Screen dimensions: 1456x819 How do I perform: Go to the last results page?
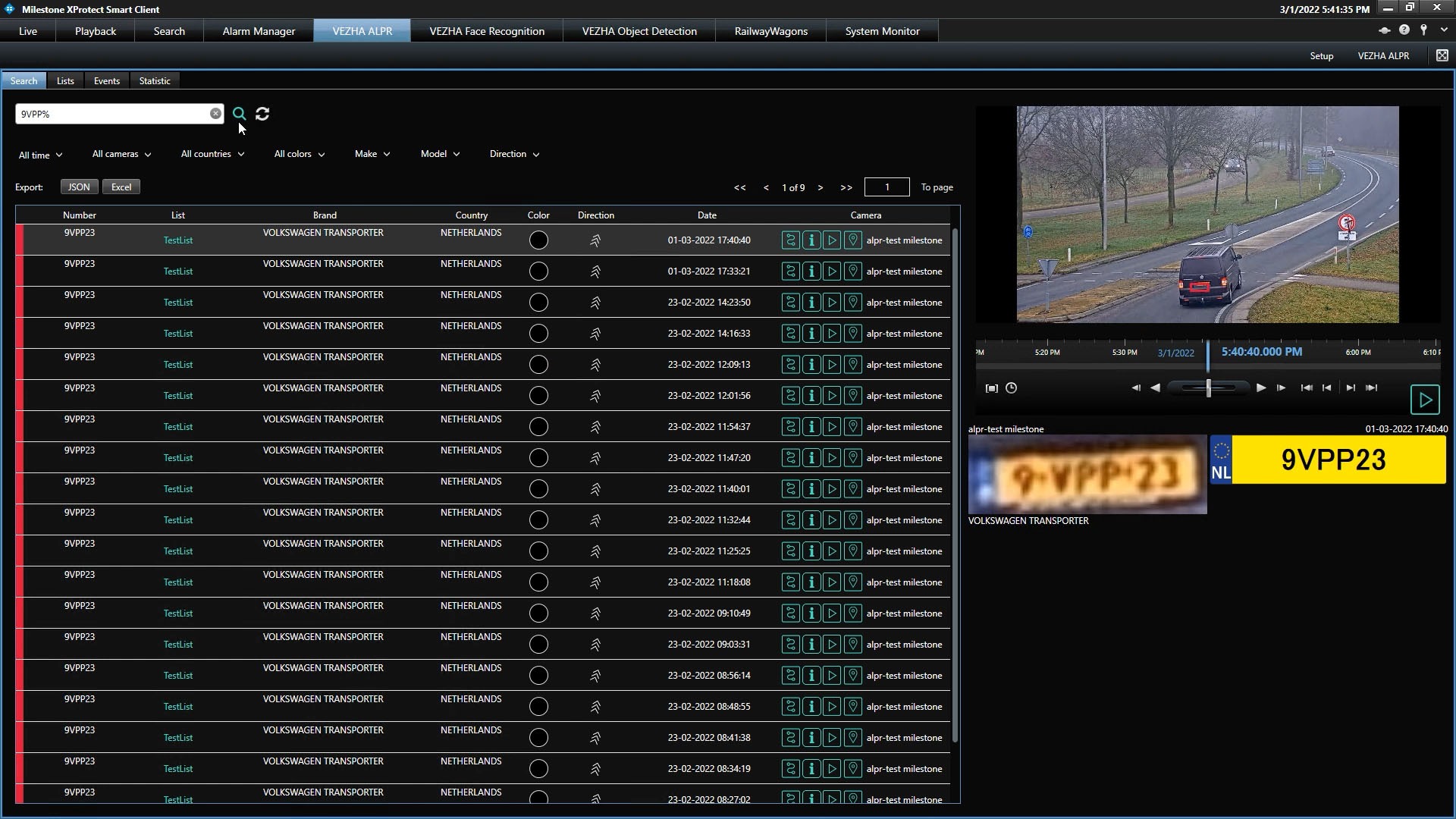pyautogui.click(x=846, y=188)
